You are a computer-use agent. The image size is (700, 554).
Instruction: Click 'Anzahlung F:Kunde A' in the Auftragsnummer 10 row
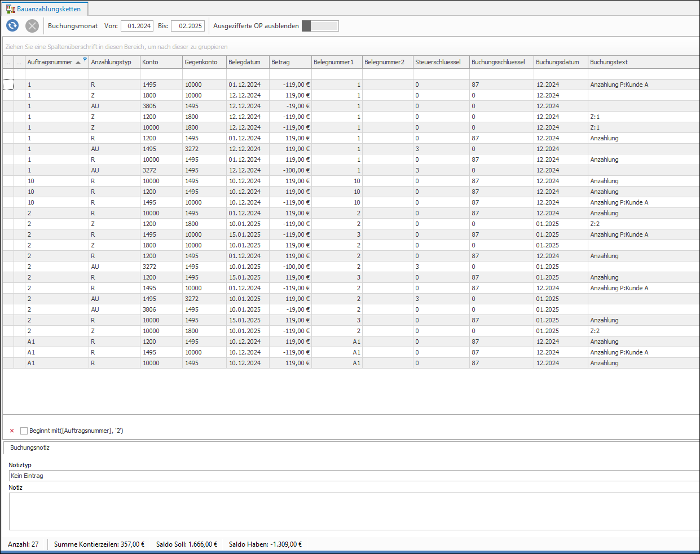pyautogui.click(x=619, y=202)
